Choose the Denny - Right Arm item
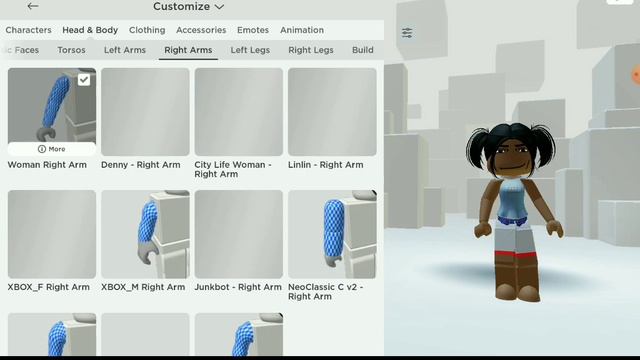 (x=145, y=112)
